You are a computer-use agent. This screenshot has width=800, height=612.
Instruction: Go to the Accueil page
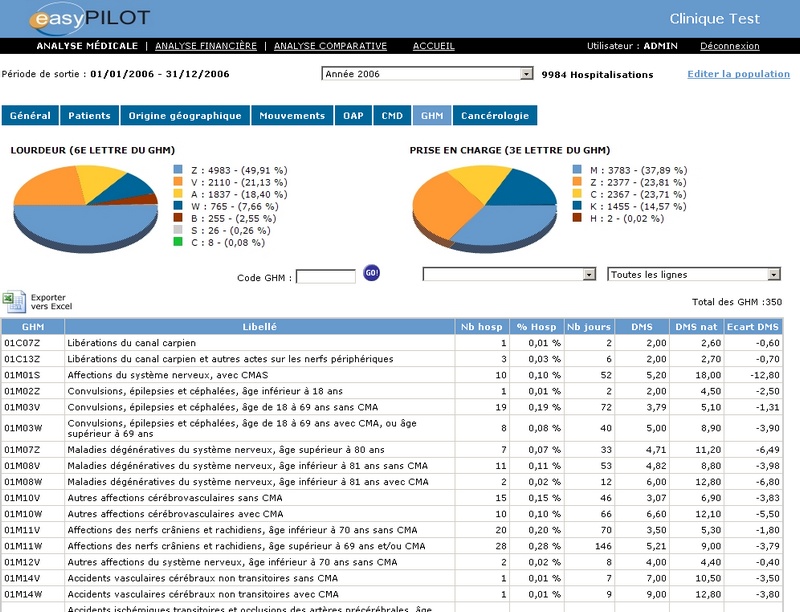coord(434,46)
